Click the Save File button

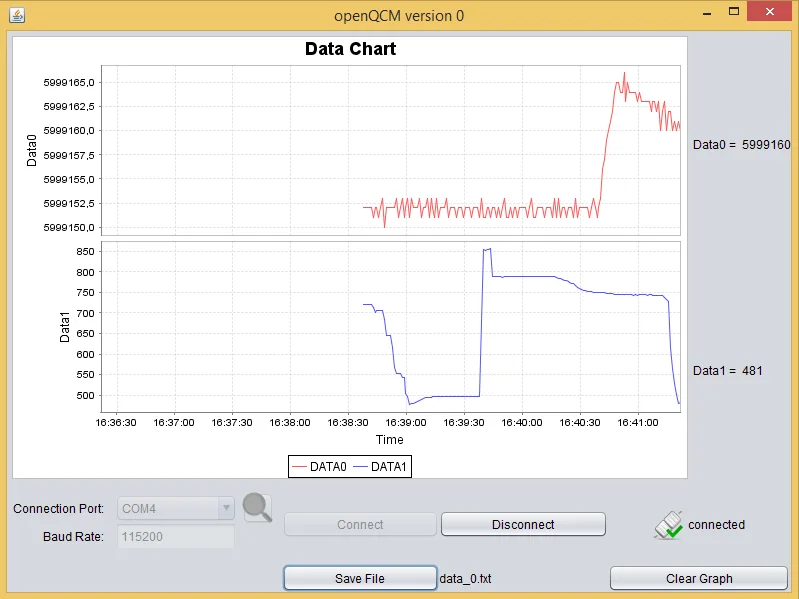coord(360,579)
